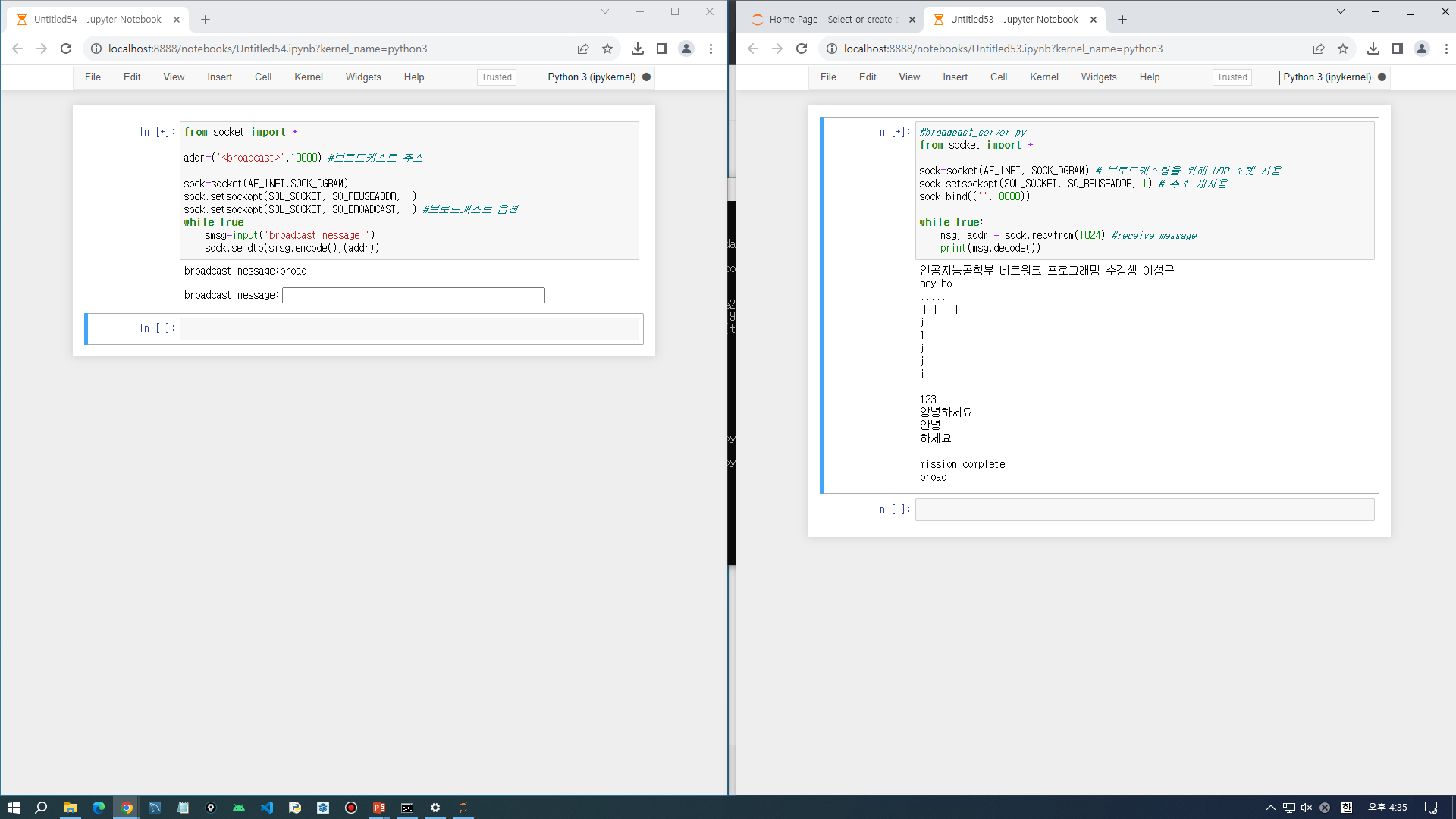Open new tab in right browser window

tap(1122, 20)
